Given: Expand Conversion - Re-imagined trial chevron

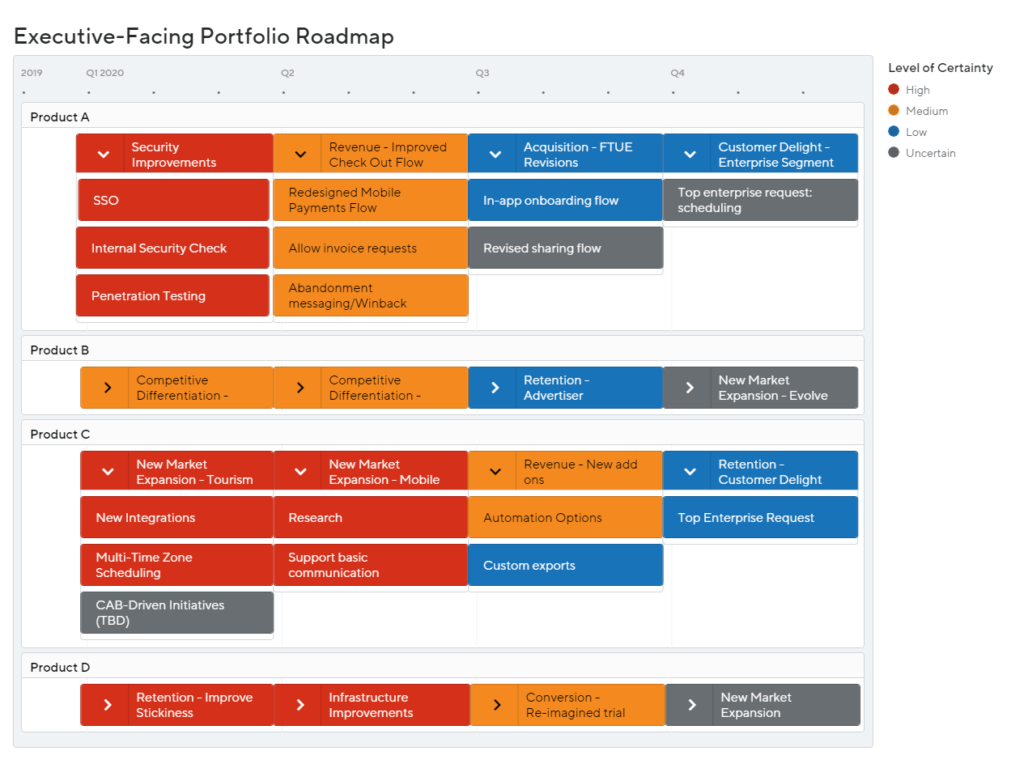Looking at the screenshot, I should coord(497,705).
